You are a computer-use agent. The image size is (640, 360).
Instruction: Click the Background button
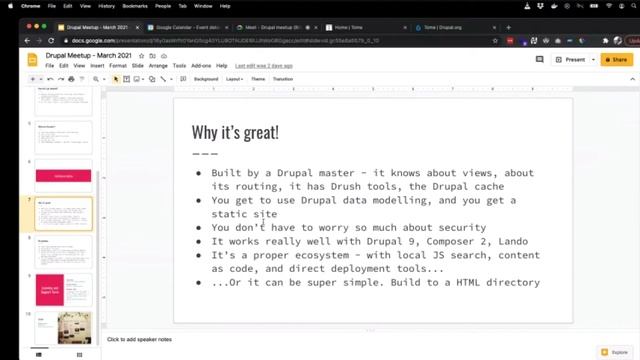206,79
